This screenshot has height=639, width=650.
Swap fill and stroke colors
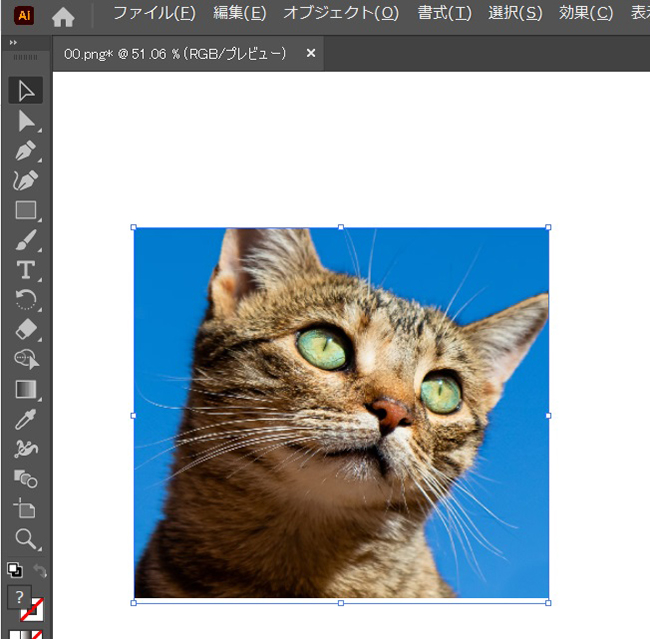tap(40, 570)
